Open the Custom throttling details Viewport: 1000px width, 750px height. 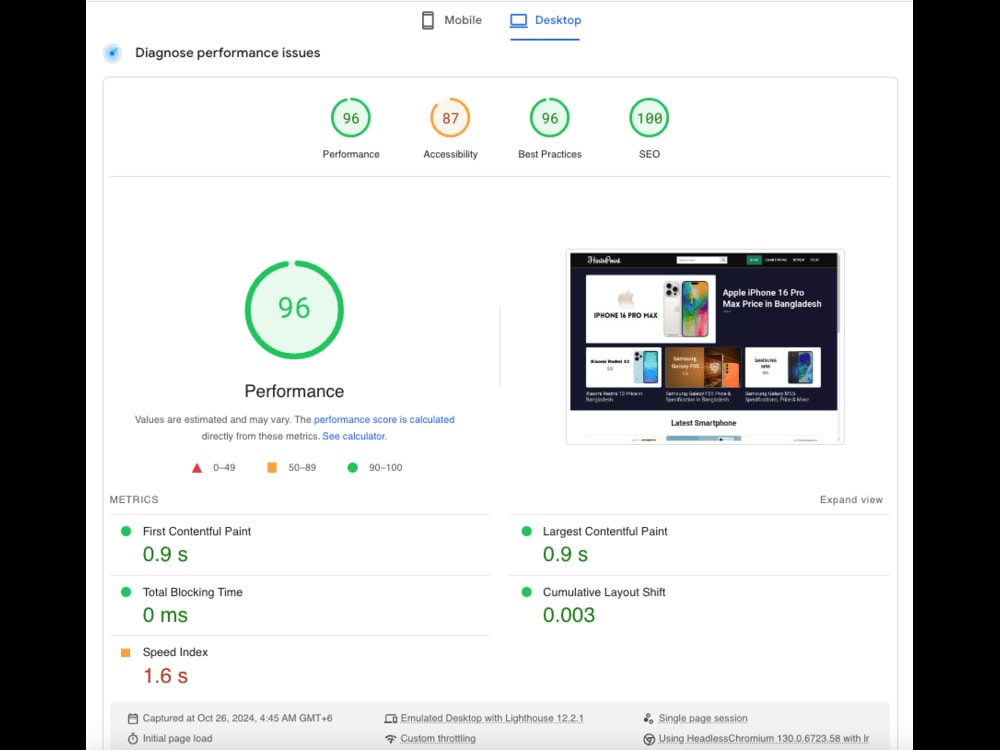point(438,739)
